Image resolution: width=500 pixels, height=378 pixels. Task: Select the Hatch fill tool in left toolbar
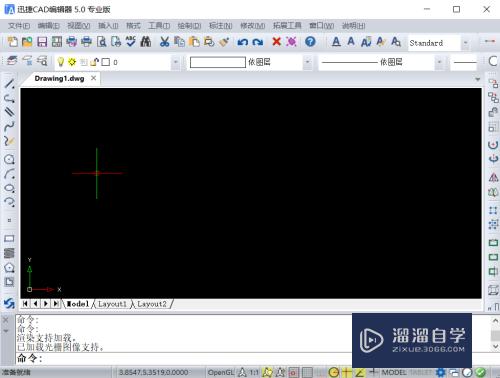pos(9,253)
